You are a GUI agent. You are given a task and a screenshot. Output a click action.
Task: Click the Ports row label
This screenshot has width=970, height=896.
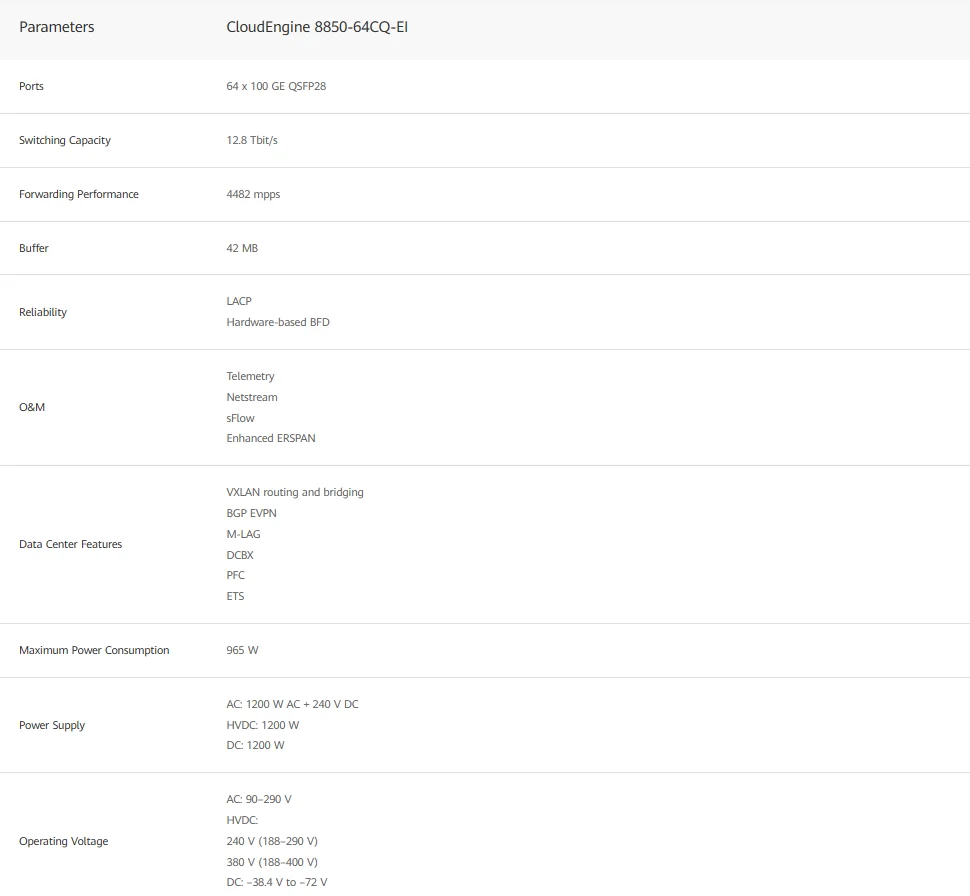(31, 86)
